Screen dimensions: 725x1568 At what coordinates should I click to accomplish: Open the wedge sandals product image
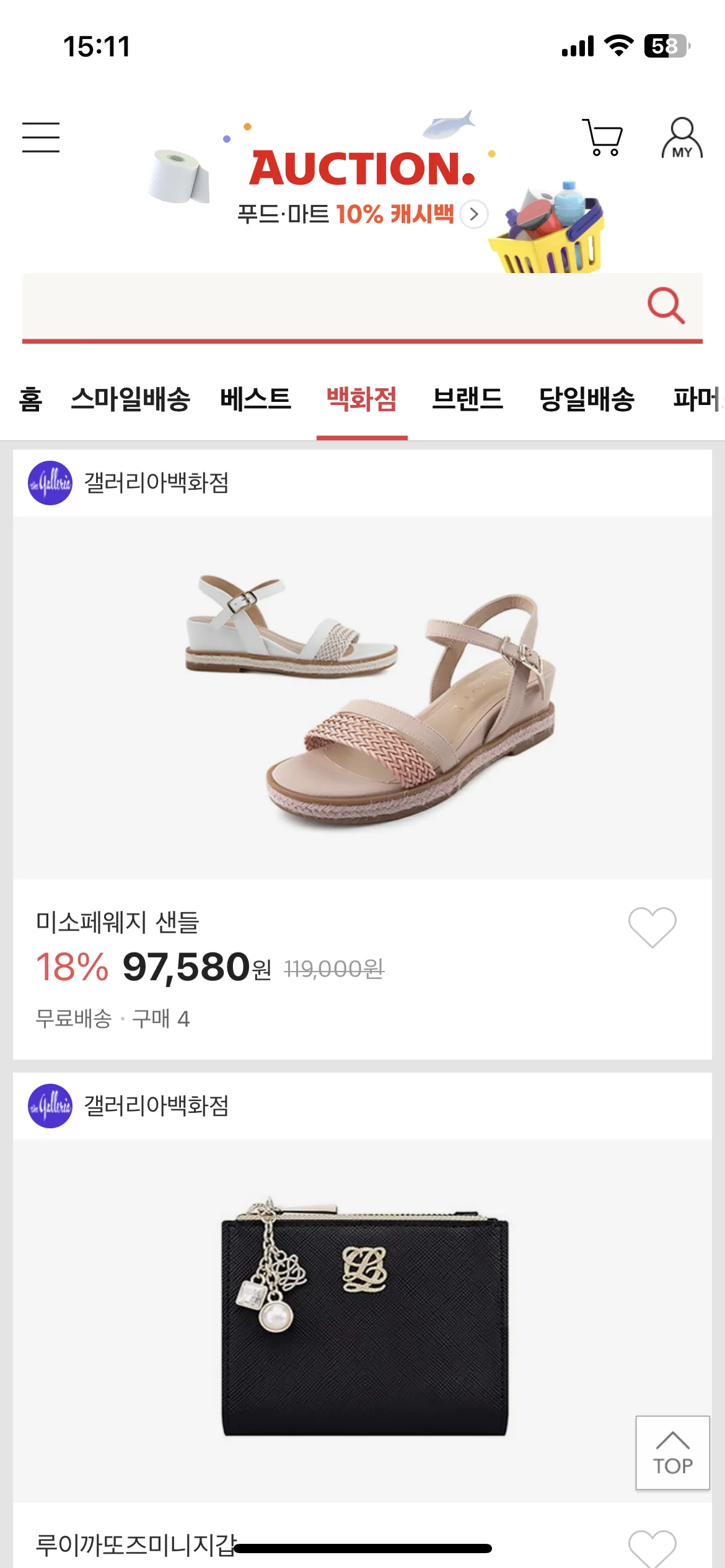click(362, 698)
